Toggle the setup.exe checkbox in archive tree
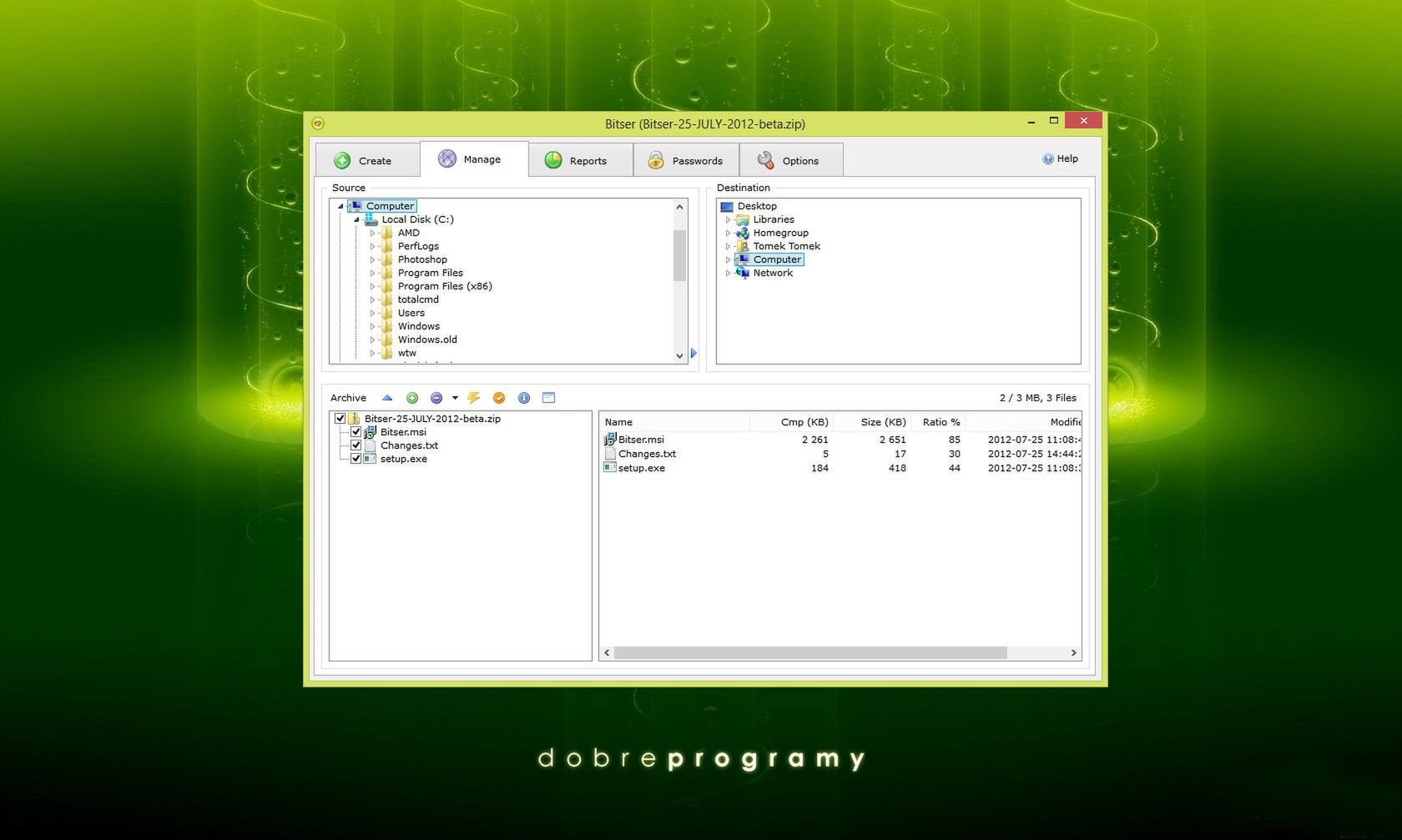Screen dimensions: 1402x840 356,459
